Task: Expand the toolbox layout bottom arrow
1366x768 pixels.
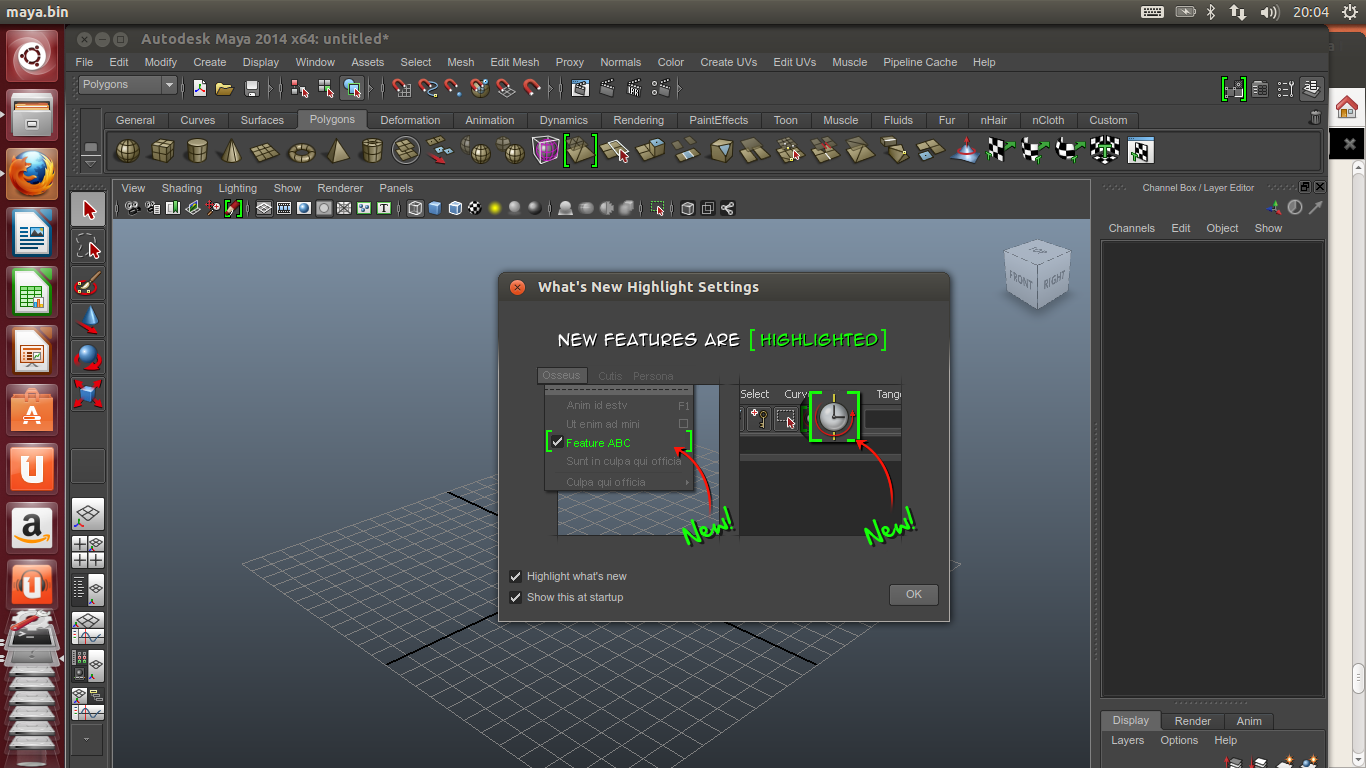Action: pyautogui.click(x=87, y=740)
